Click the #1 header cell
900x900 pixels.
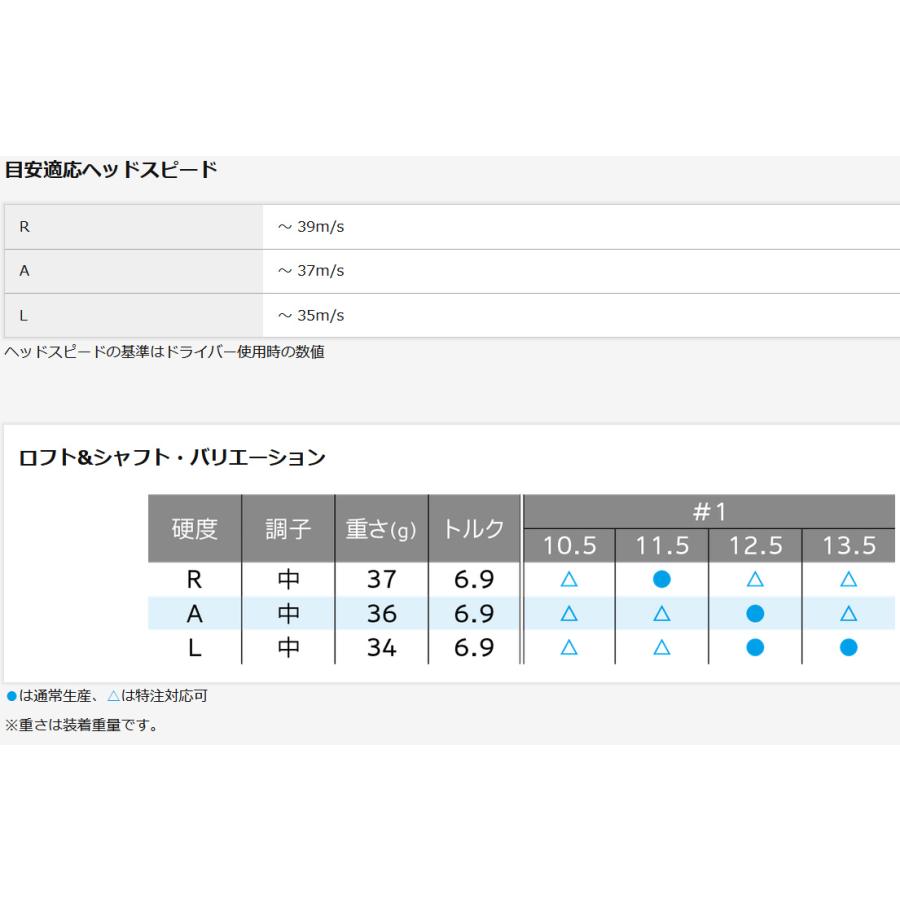(709, 511)
